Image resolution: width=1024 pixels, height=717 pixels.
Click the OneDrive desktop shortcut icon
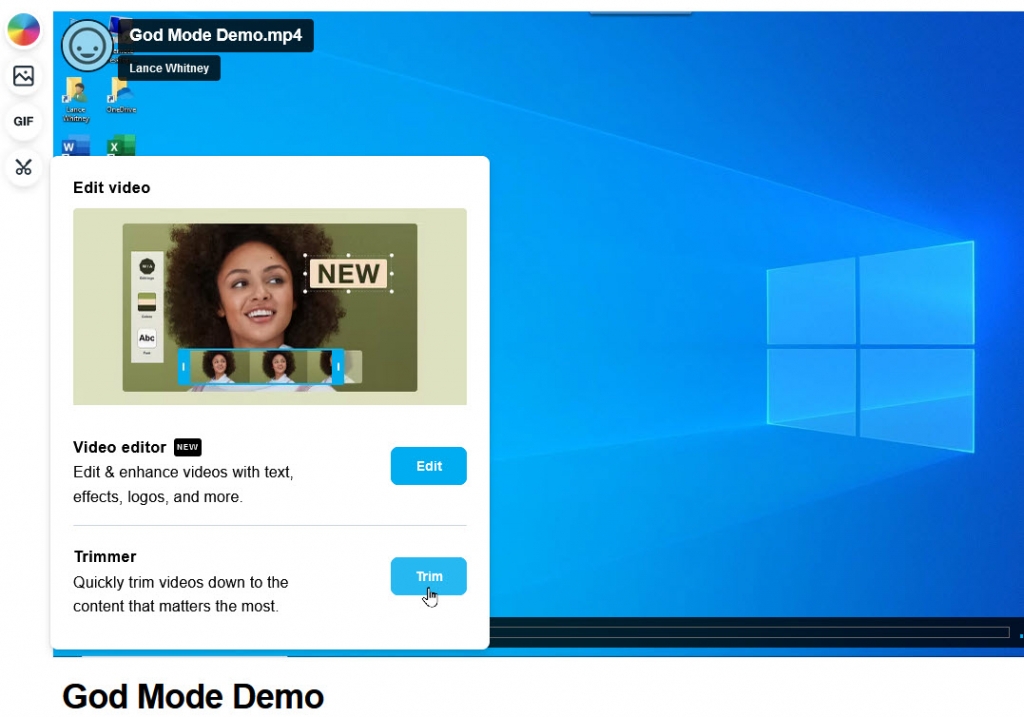click(x=121, y=96)
